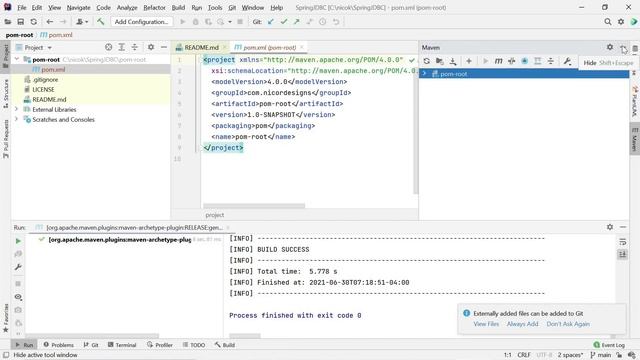
Task: Click Git Push arrow icon
Action: coord(297,22)
